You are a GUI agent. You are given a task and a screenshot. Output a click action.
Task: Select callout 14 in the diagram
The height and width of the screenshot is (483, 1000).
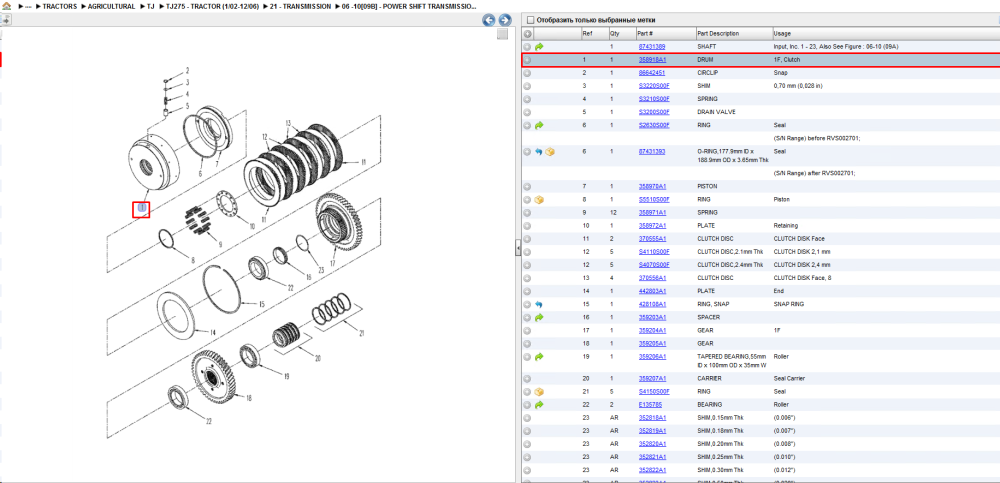tap(212, 332)
